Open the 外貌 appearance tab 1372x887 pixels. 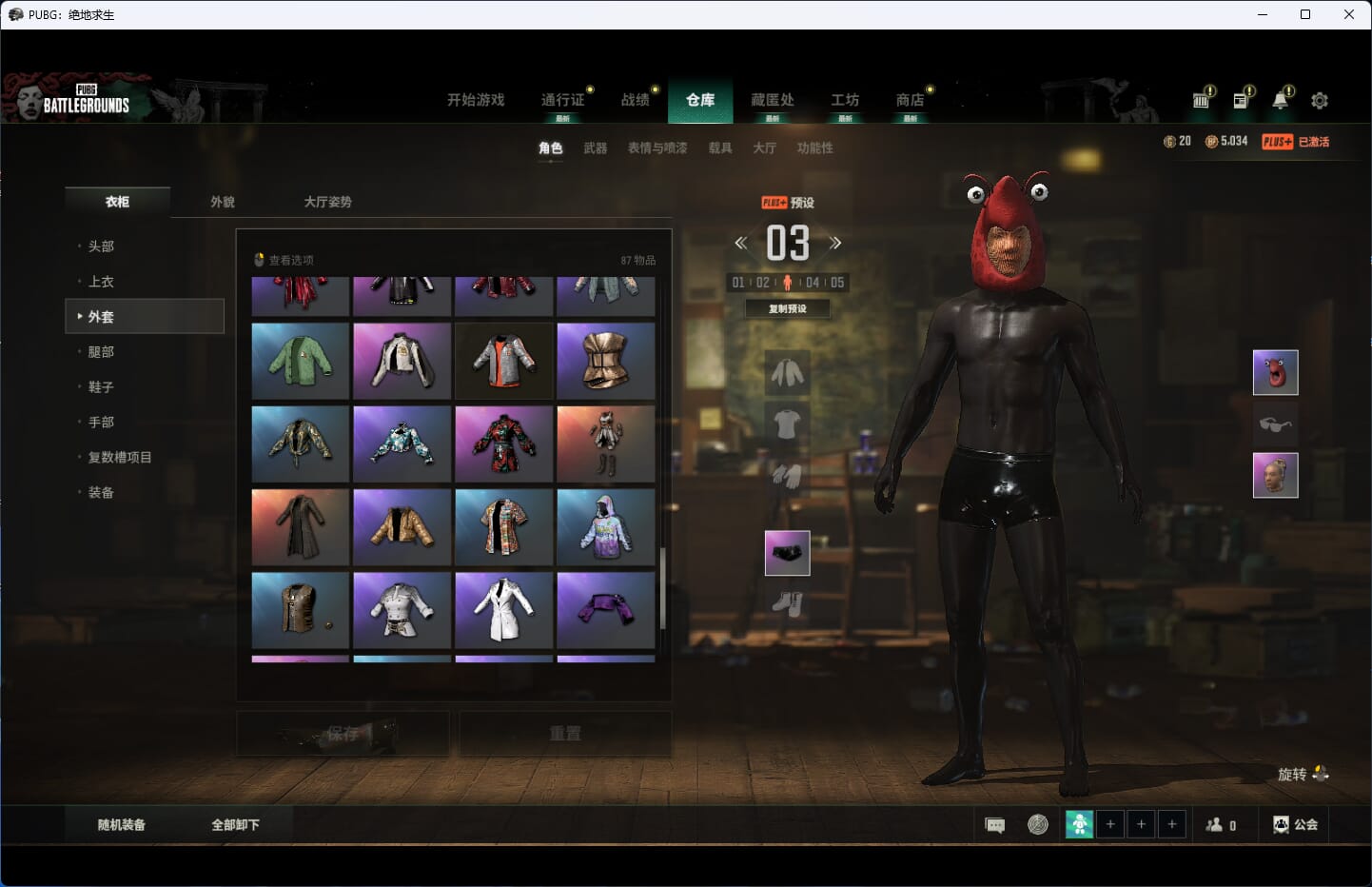point(223,202)
